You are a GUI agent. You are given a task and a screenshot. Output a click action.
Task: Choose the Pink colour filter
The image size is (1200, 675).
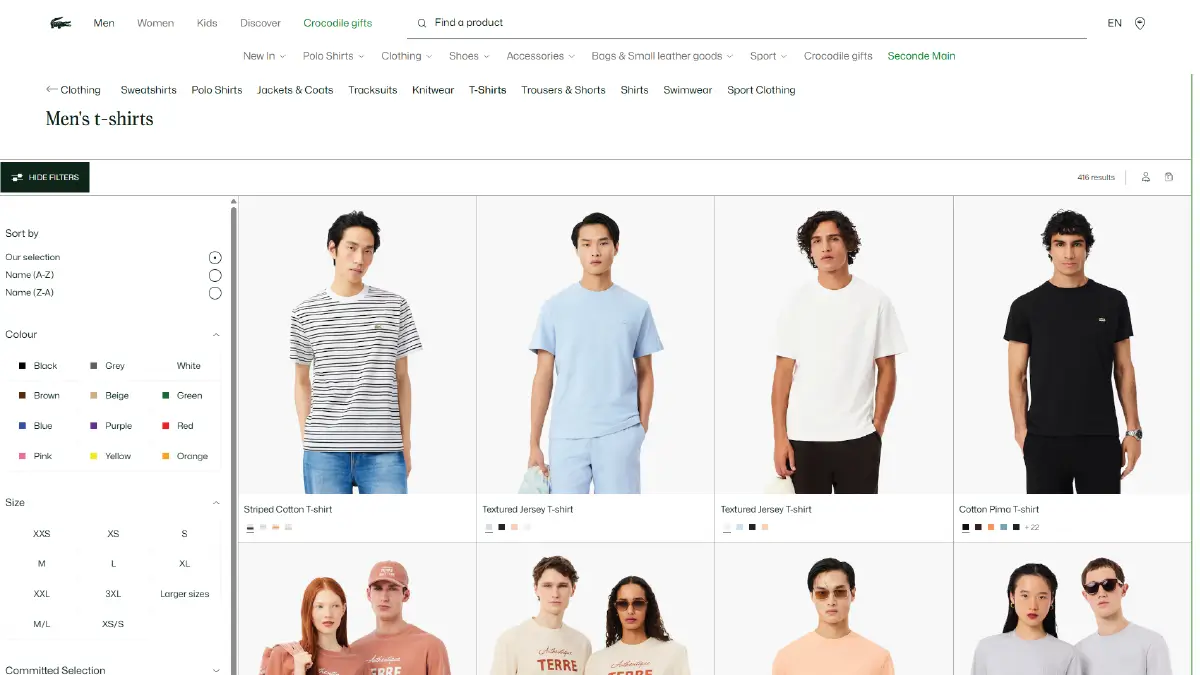click(35, 456)
